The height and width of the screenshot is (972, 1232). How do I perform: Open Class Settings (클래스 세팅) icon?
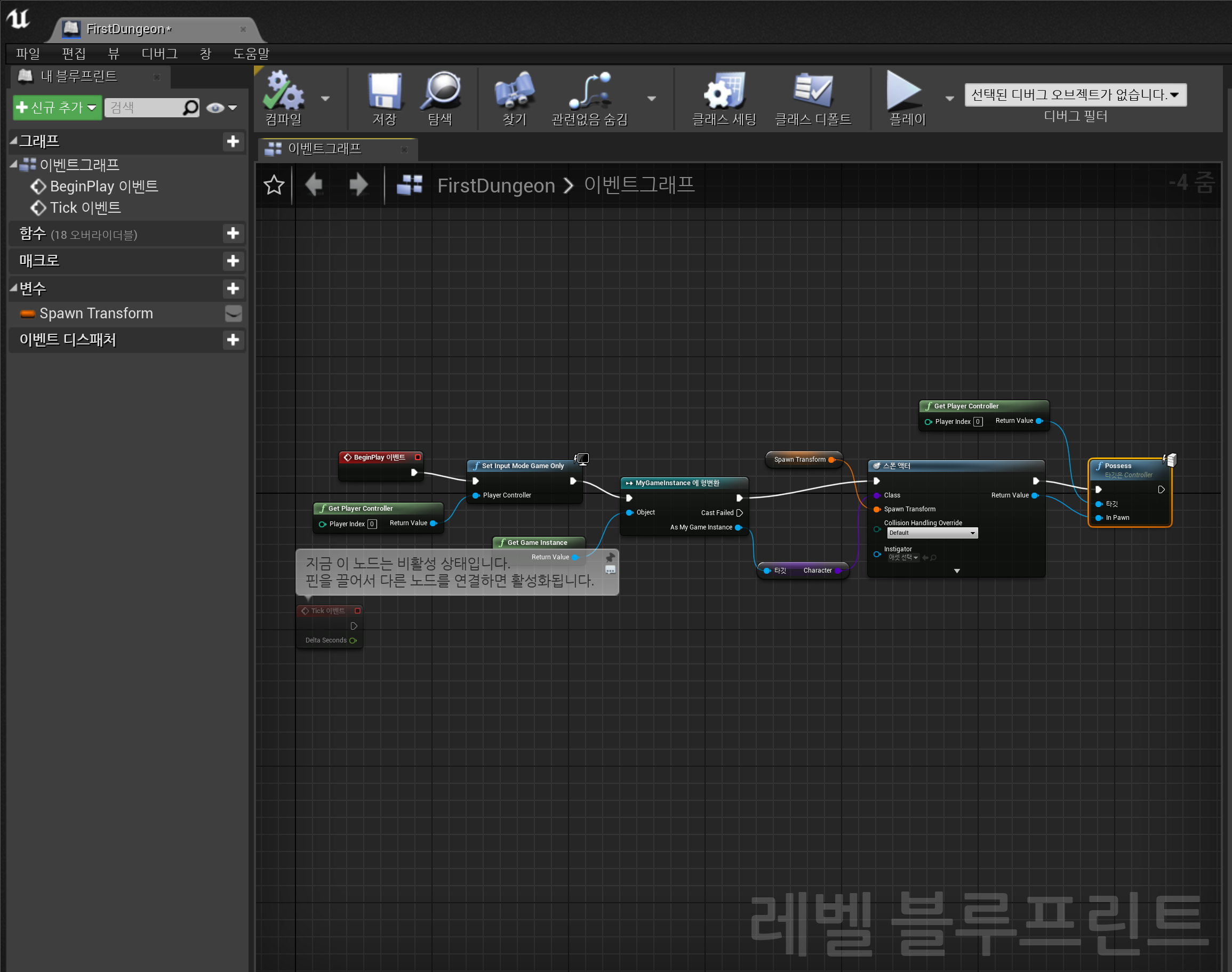click(724, 91)
